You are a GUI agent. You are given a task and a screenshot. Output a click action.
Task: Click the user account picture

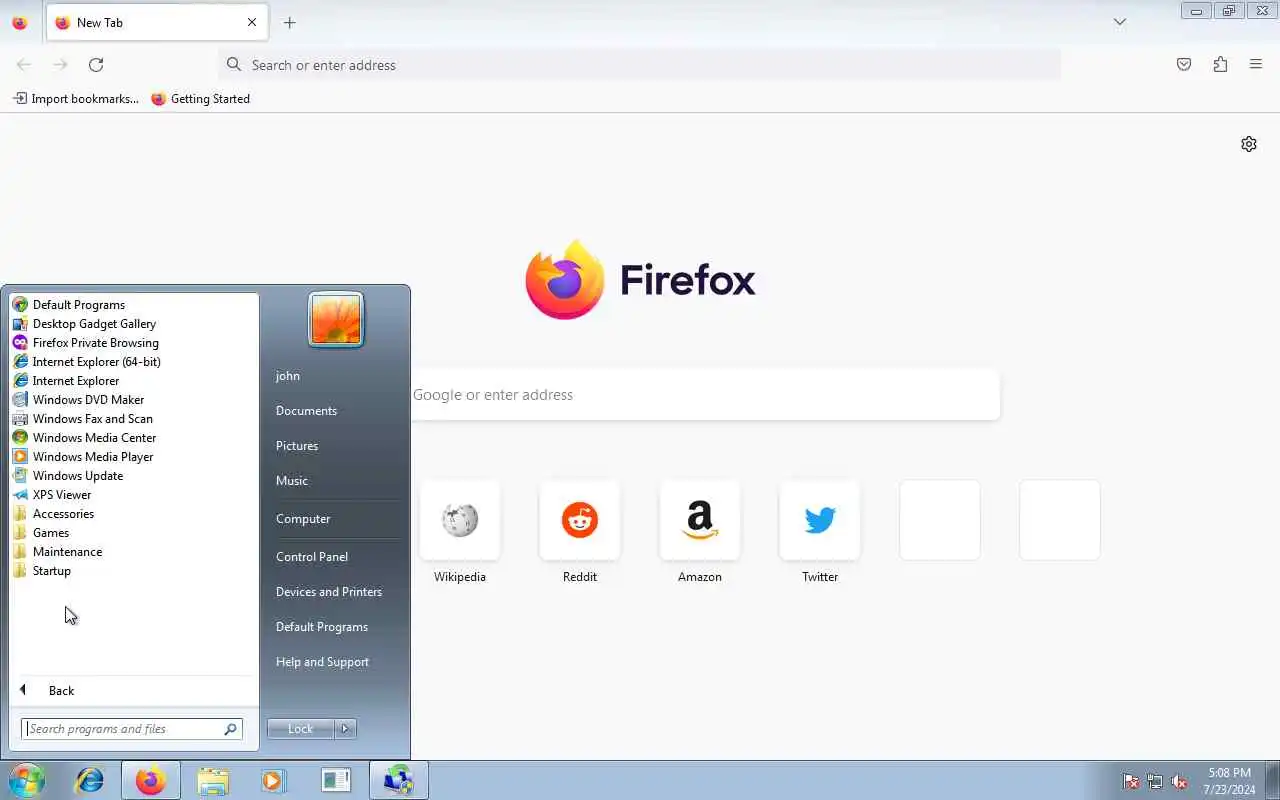tap(336, 320)
